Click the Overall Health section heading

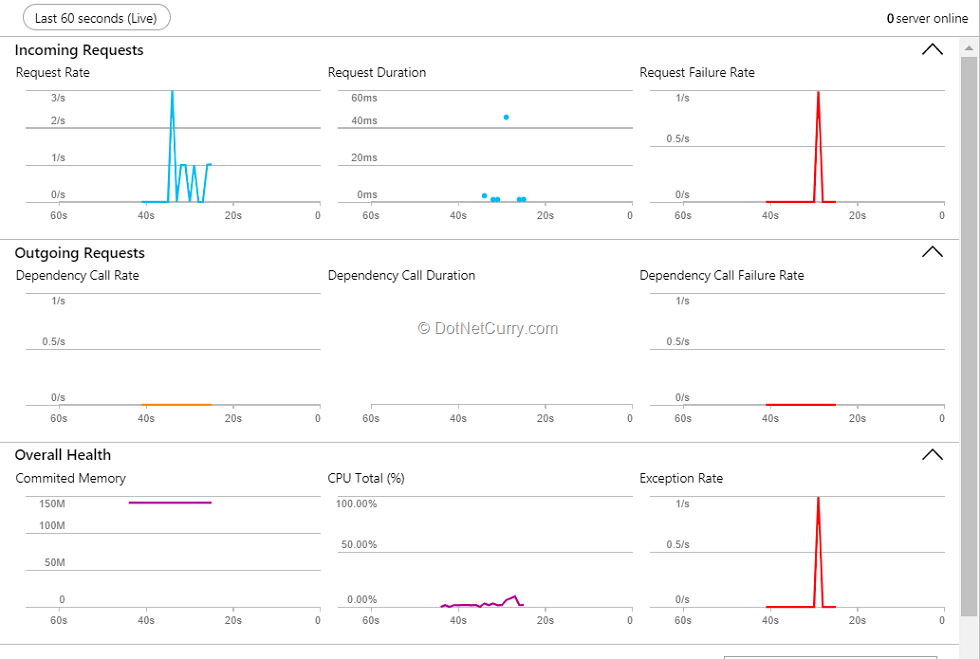[63, 455]
